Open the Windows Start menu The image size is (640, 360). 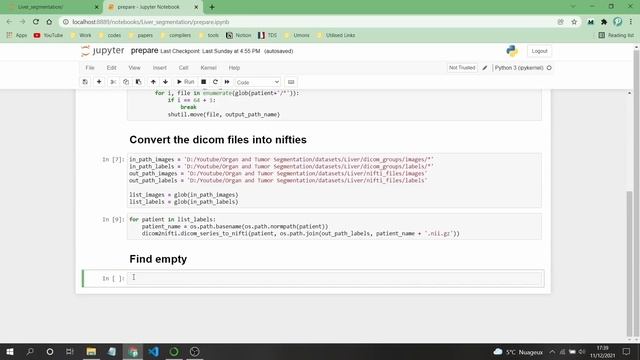10,351
